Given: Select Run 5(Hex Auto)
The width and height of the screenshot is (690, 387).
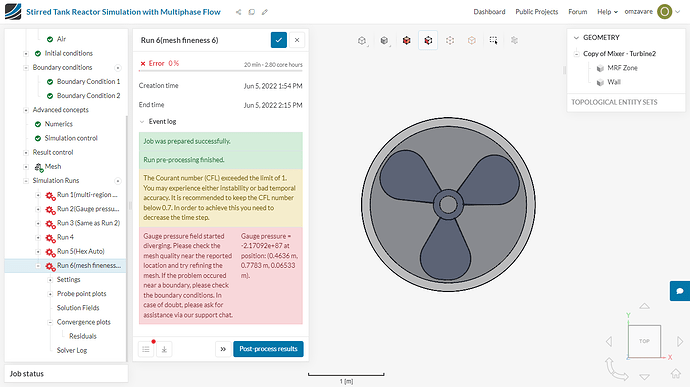Looking at the screenshot, I should (x=81, y=251).
